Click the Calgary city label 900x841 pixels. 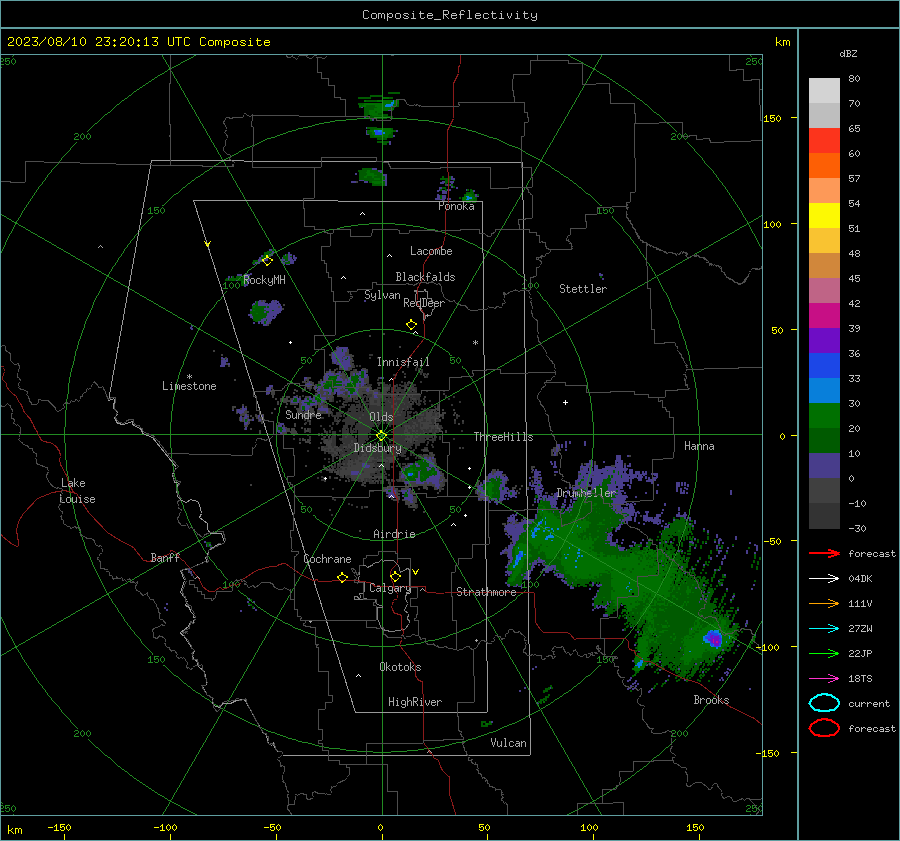point(390,588)
